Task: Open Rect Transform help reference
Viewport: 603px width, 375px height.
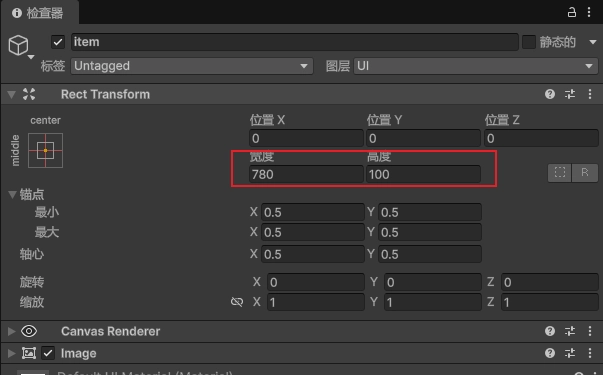Action: (x=550, y=94)
